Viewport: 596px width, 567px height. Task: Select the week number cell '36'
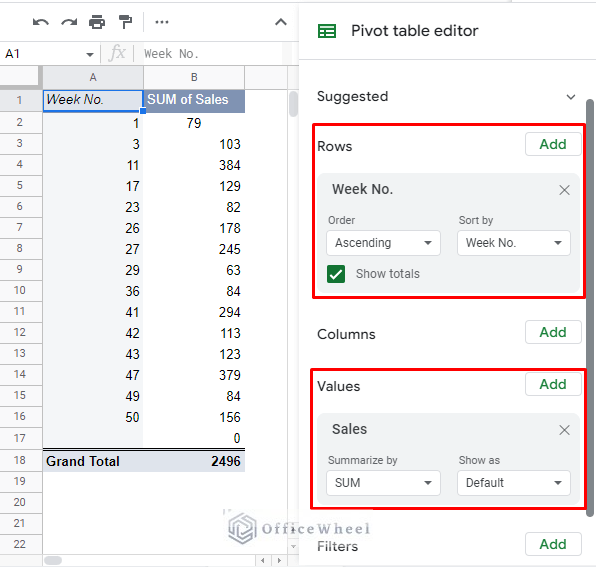(x=93, y=291)
